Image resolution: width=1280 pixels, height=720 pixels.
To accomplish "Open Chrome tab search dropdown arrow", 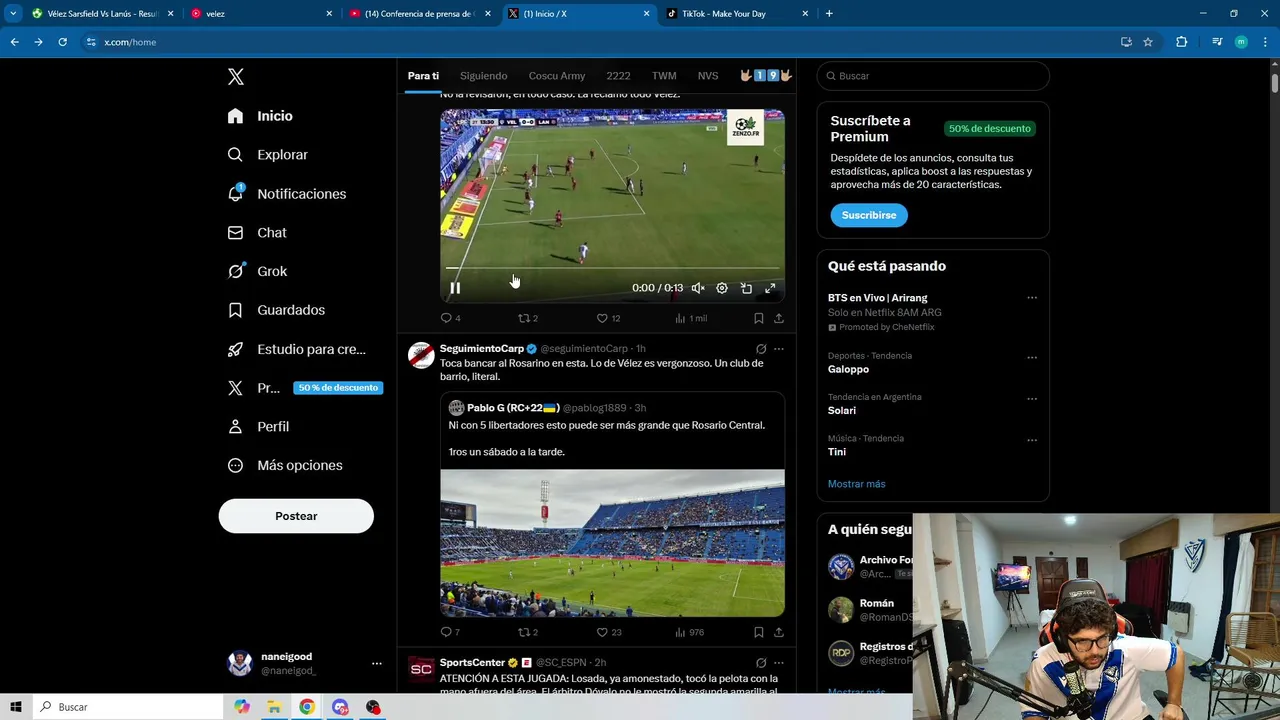I will coord(13,14).
